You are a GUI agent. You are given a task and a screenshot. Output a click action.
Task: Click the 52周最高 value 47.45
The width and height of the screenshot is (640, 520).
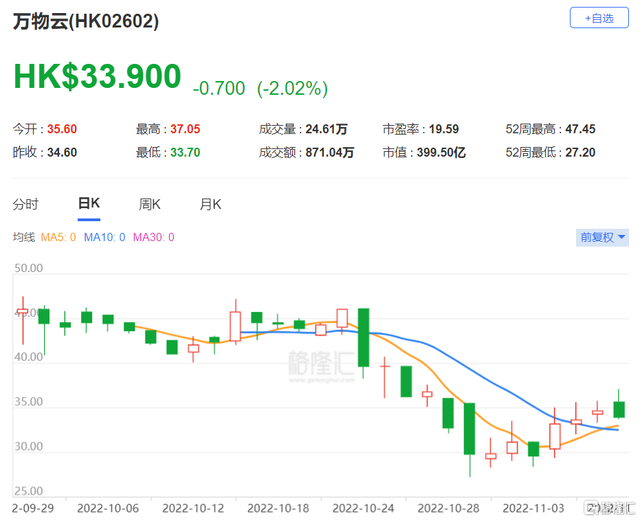click(580, 129)
